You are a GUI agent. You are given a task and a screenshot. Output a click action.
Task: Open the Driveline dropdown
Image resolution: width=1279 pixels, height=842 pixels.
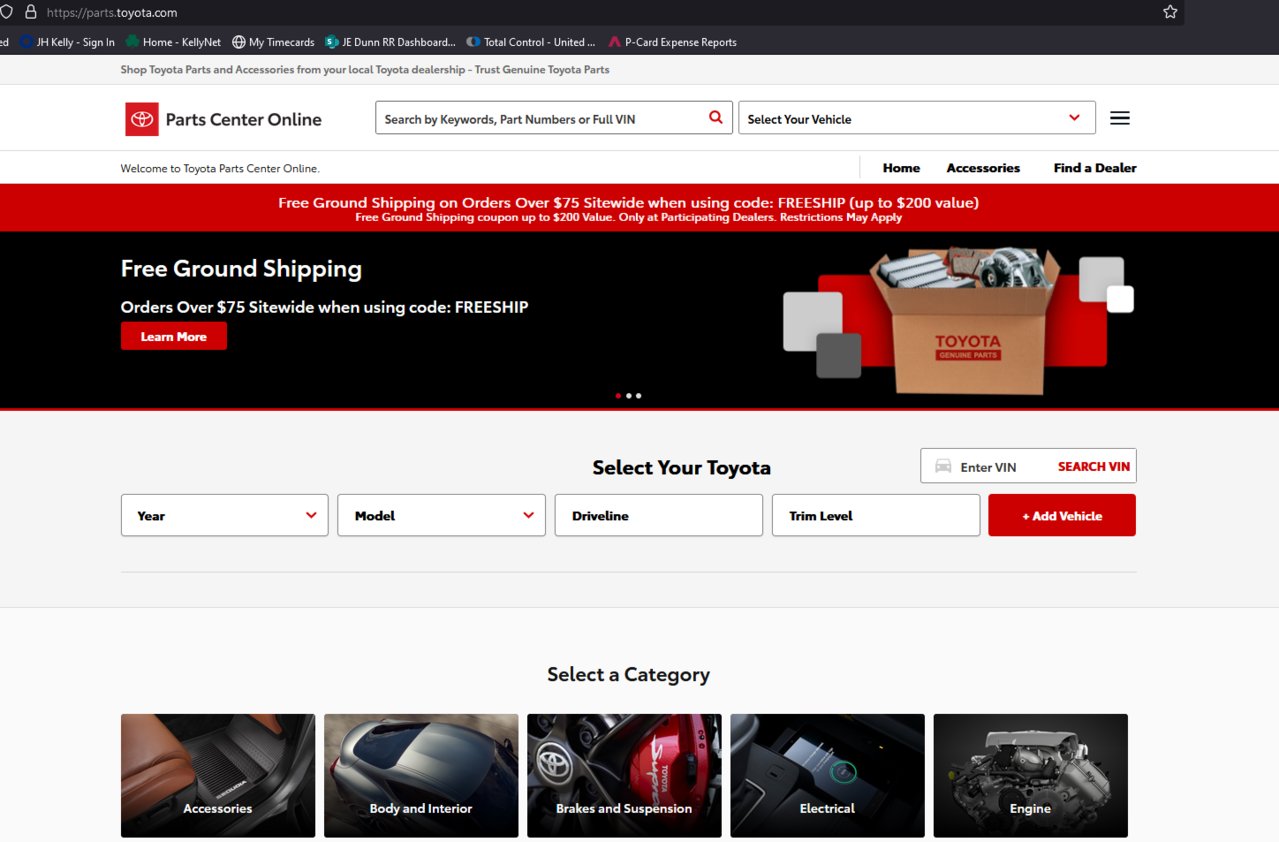pos(659,515)
